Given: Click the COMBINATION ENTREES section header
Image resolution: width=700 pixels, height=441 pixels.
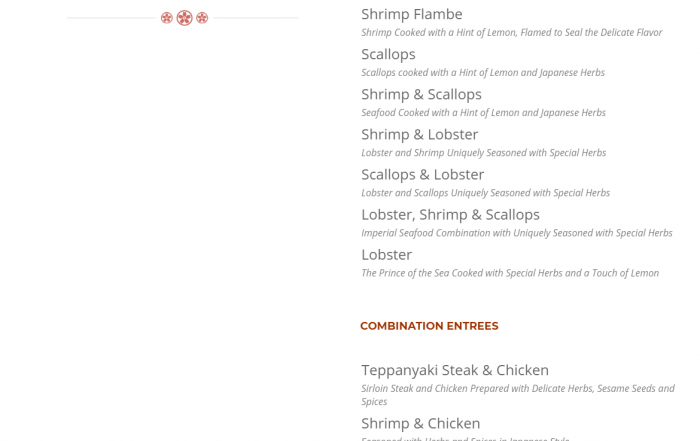Looking at the screenshot, I should click(429, 326).
